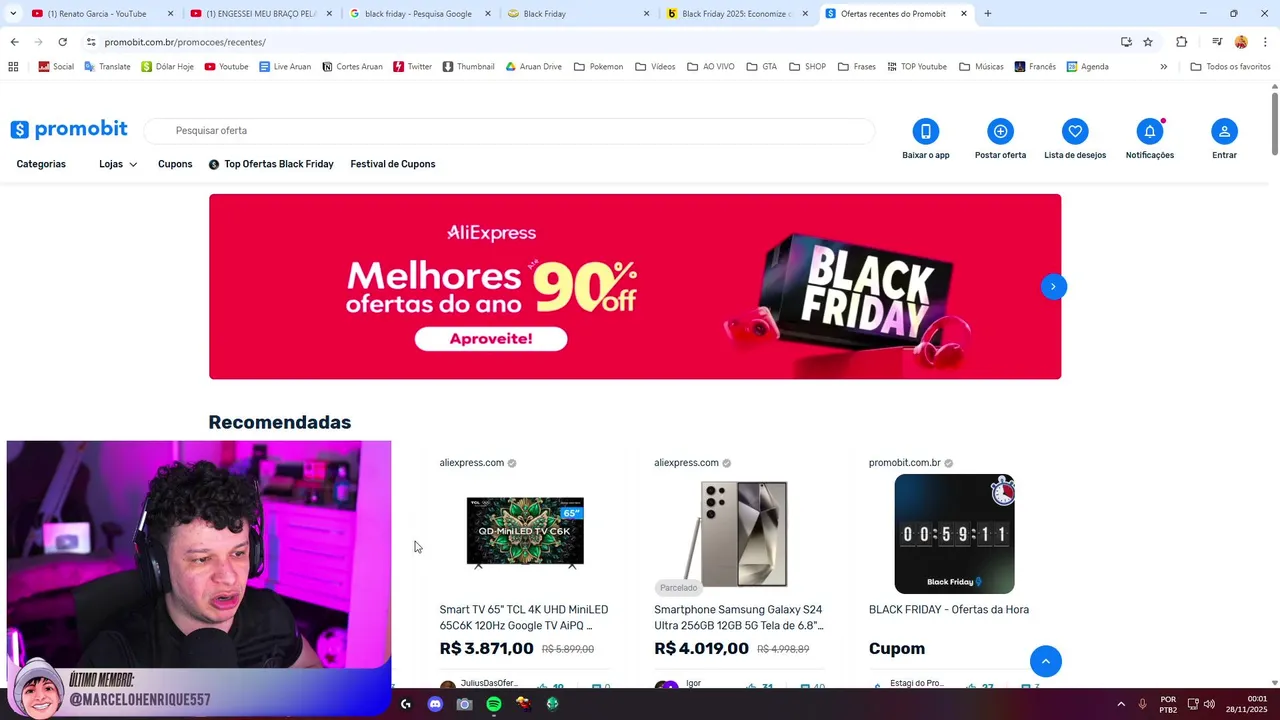Bookmark page with Chrome star icon
The width and height of the screenshot is (1280, 720).
click(x=1148, y=42)
